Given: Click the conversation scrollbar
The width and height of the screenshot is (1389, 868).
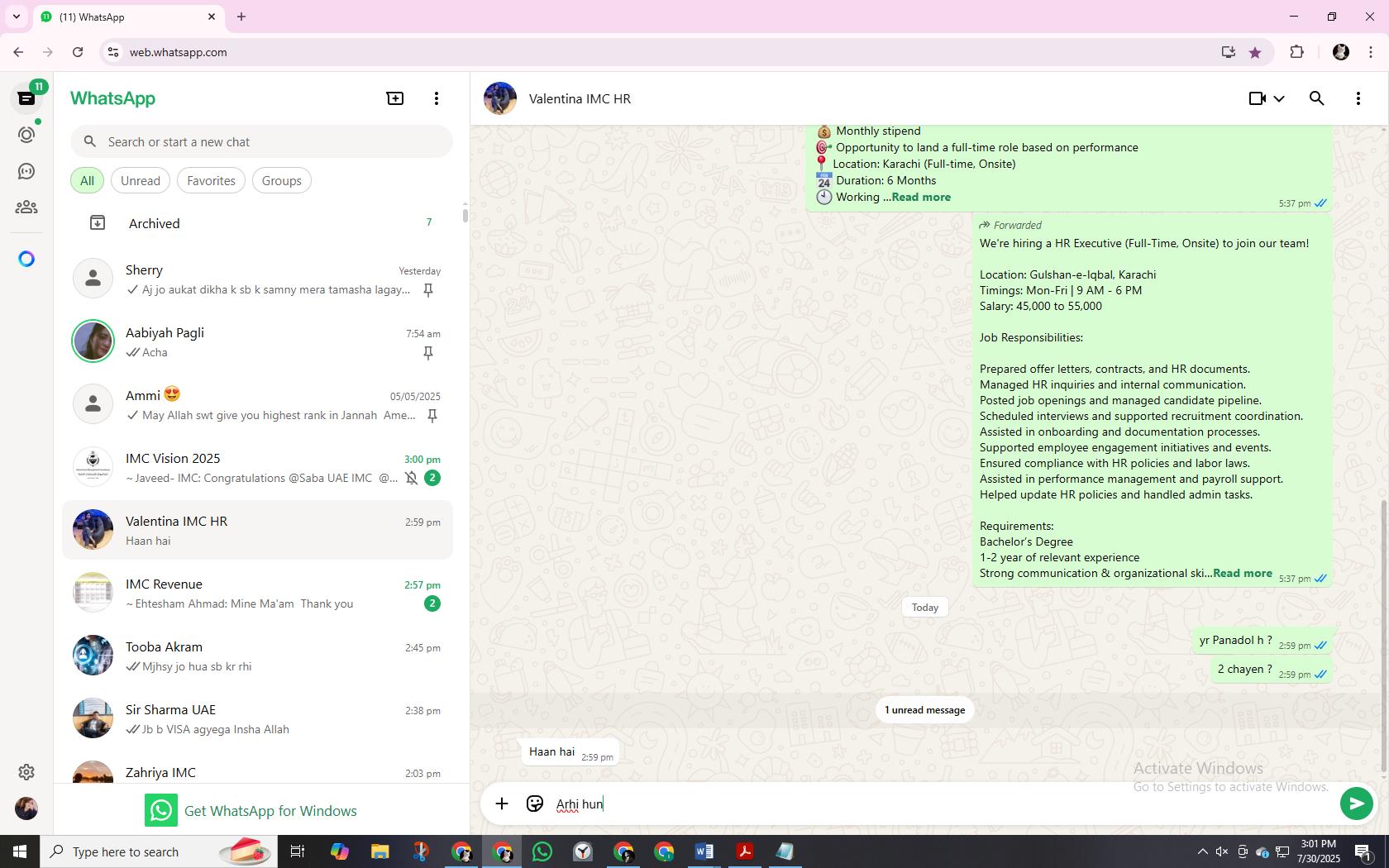Looking at the screenshot, I should tap(1384, 637).
